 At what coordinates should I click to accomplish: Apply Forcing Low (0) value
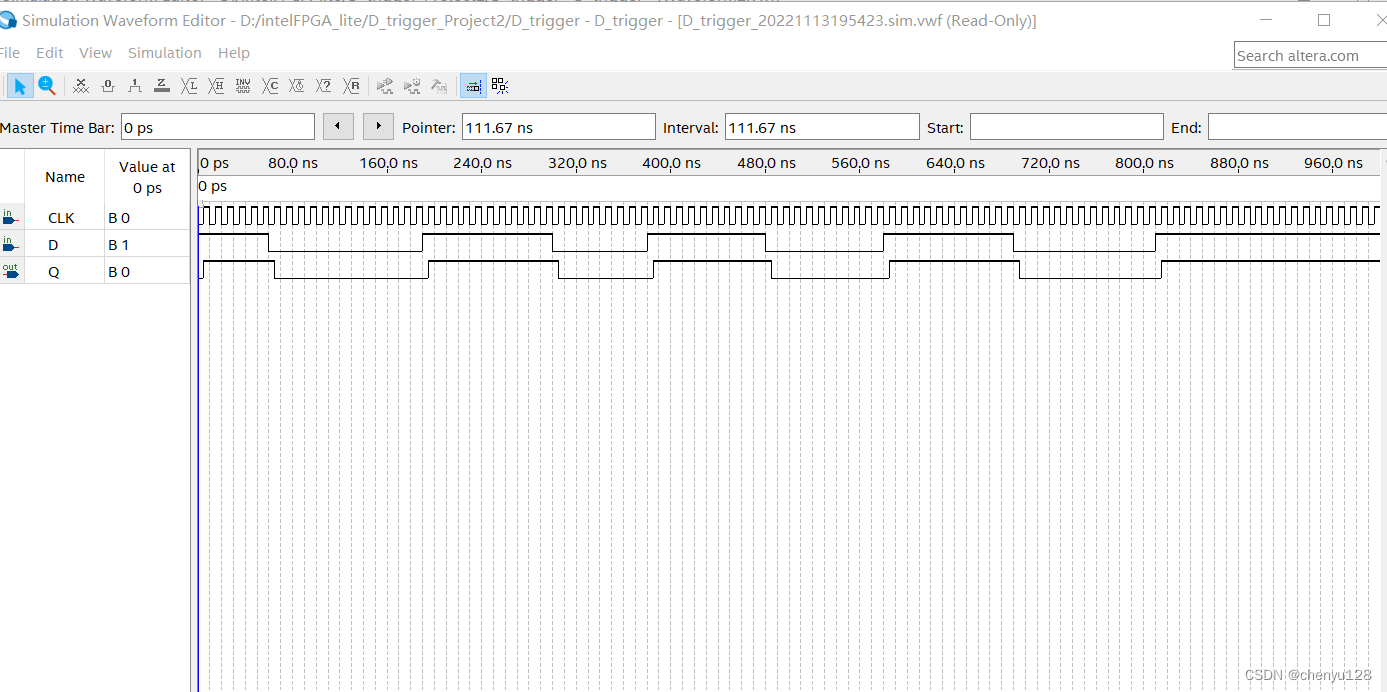tap(108, 86)
